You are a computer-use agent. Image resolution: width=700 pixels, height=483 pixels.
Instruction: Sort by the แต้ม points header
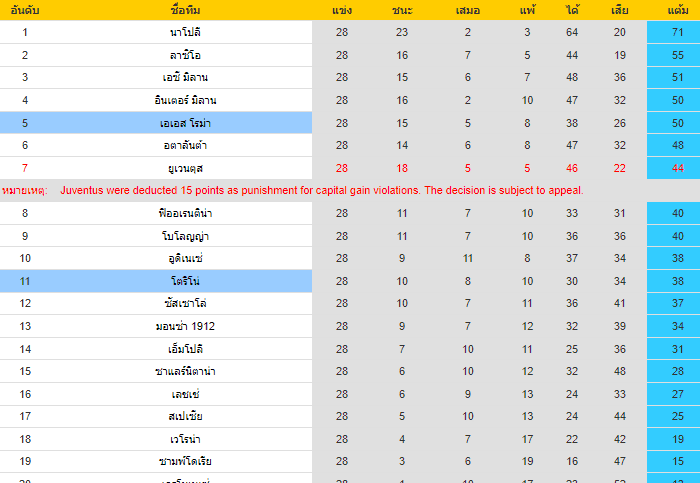click(676, 10)
